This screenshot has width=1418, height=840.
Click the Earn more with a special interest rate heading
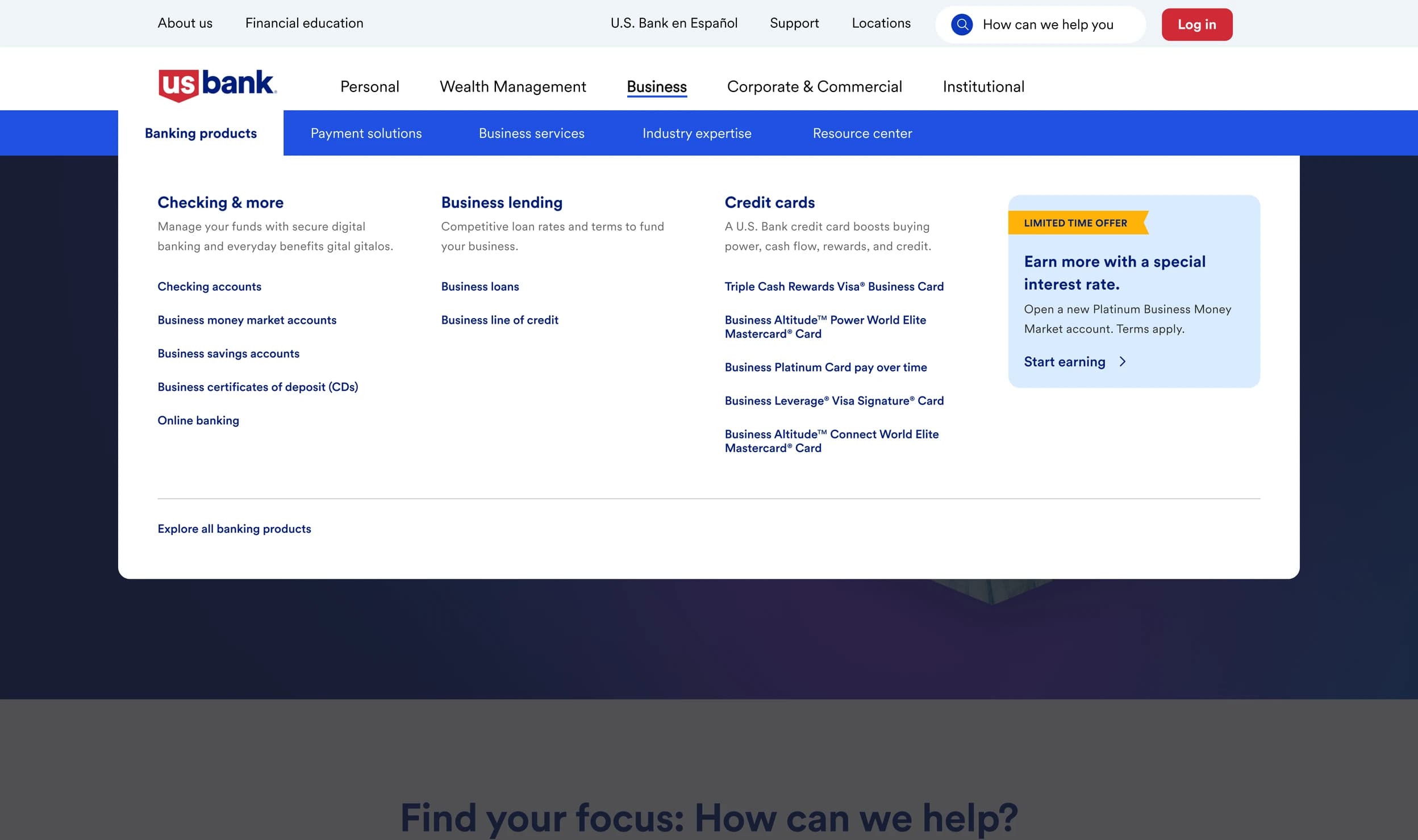tap(1115, 273)
